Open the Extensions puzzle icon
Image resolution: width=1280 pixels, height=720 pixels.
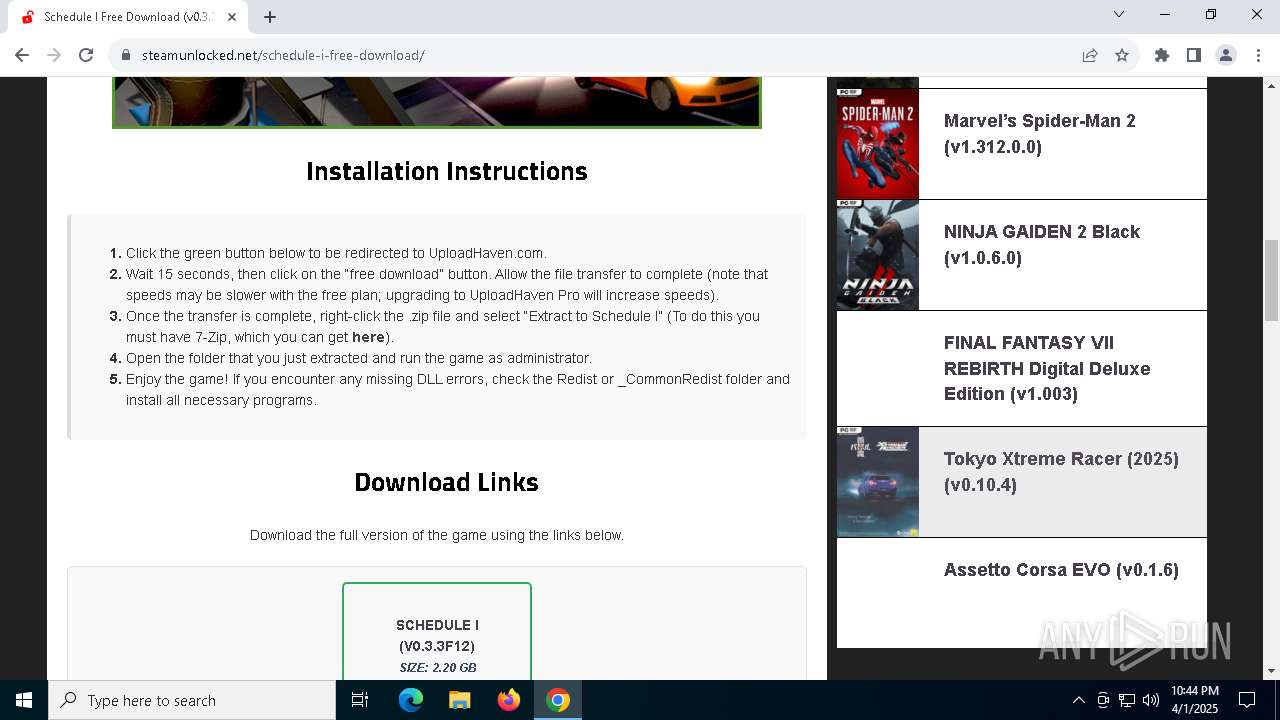[x=1162, y=55]
